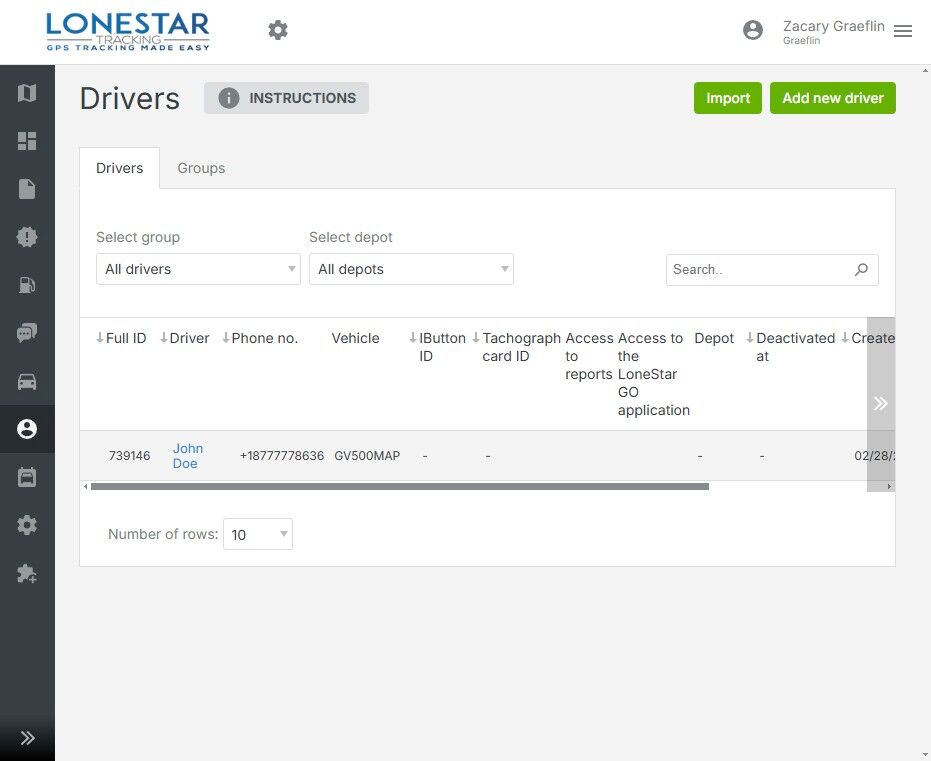Open the vehicles car icon

[27, 381]
